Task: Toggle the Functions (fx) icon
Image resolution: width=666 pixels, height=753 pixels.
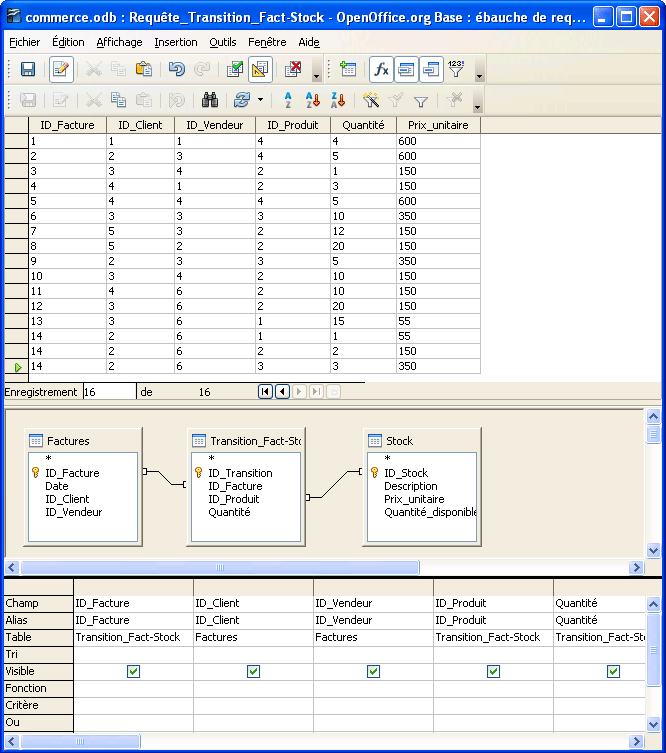Action: [x=381, y=69]
